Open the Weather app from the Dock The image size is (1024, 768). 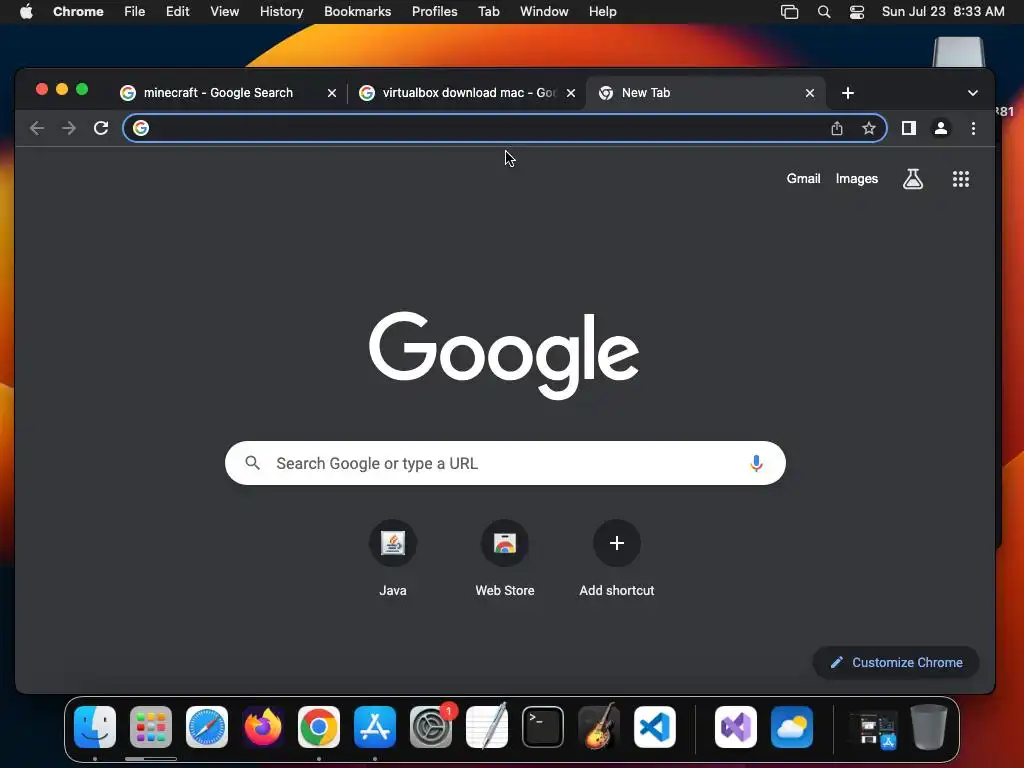coord(792,727)
